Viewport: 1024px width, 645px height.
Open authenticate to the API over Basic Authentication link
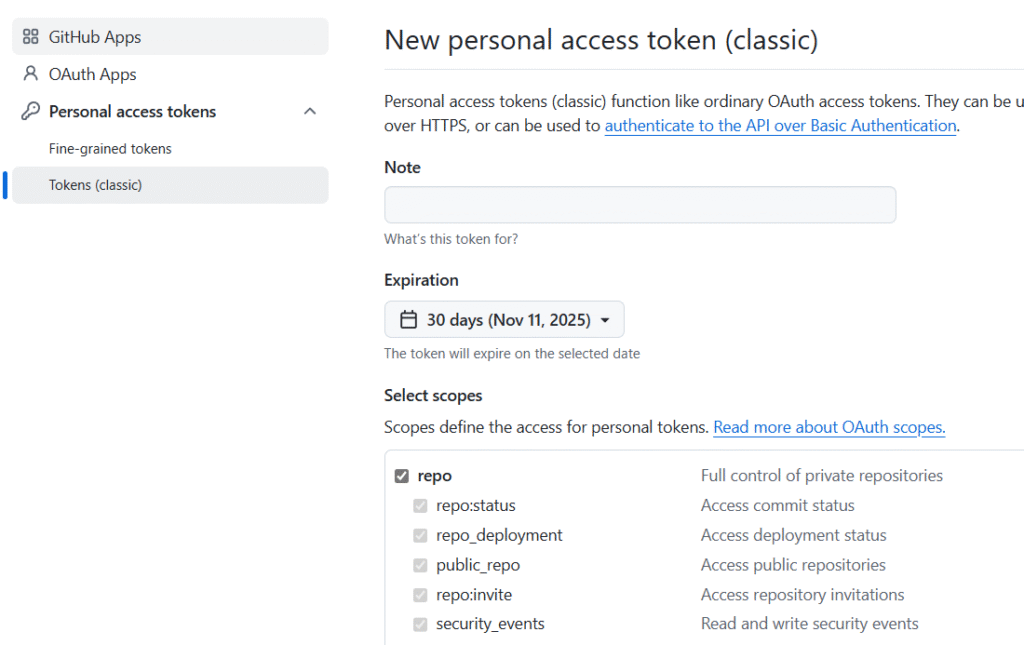click(780, 126)
